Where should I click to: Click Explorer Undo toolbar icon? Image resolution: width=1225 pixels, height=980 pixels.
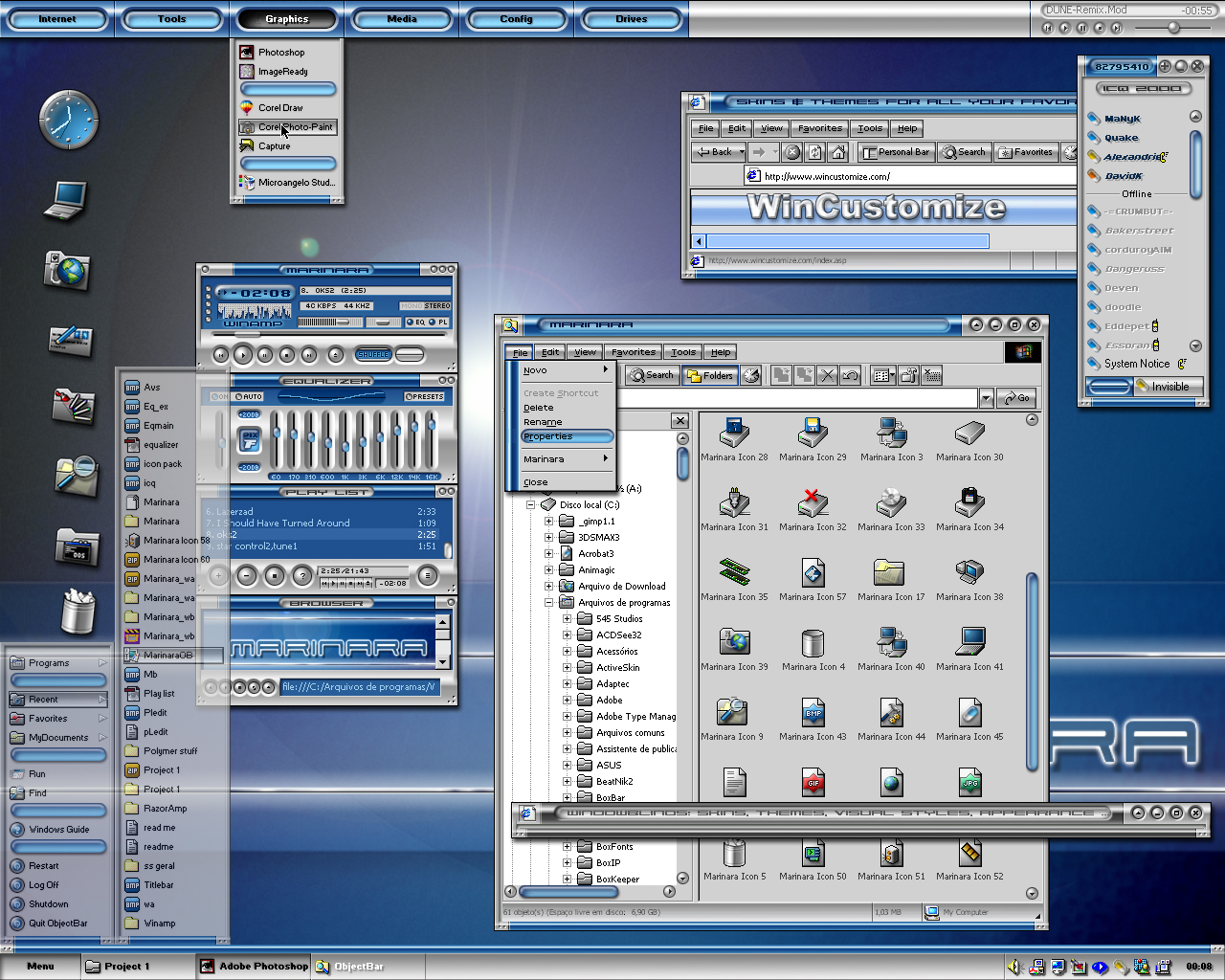[851, 375]
